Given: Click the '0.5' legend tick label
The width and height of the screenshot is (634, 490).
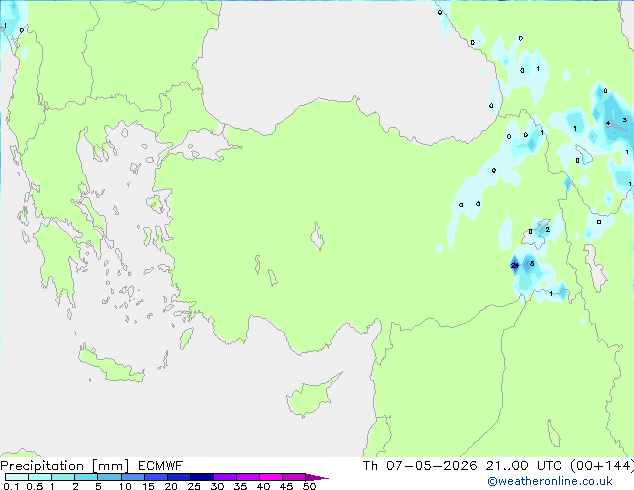Looking at the screenshot, I should (35, 486).
